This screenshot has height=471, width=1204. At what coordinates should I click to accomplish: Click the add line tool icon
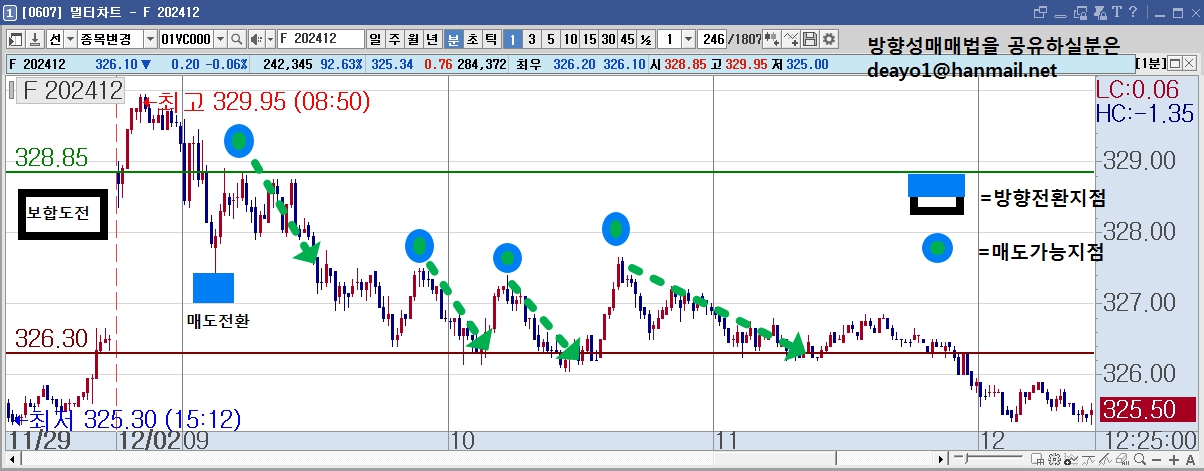[x=790, y=39]
